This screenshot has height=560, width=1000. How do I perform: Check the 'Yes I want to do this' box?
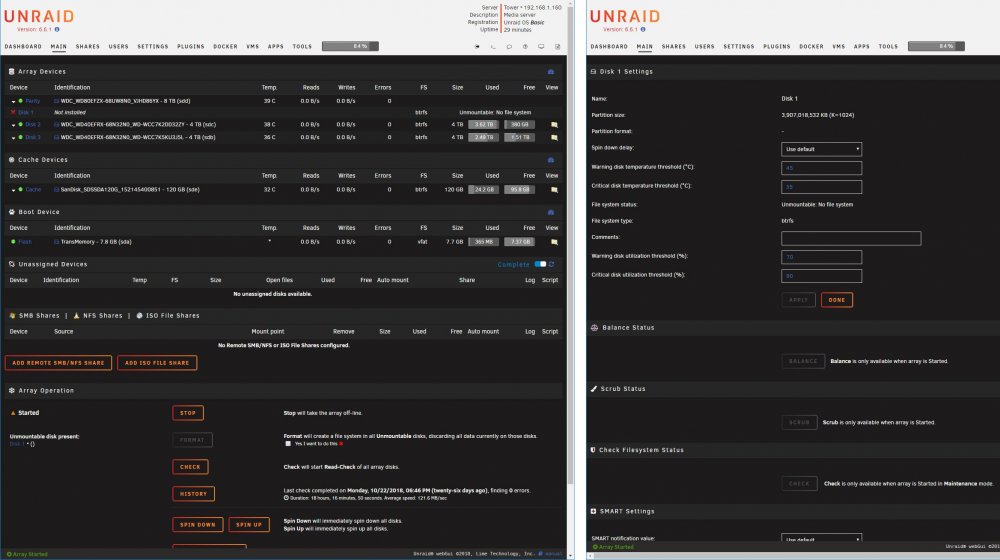(288, 443)
